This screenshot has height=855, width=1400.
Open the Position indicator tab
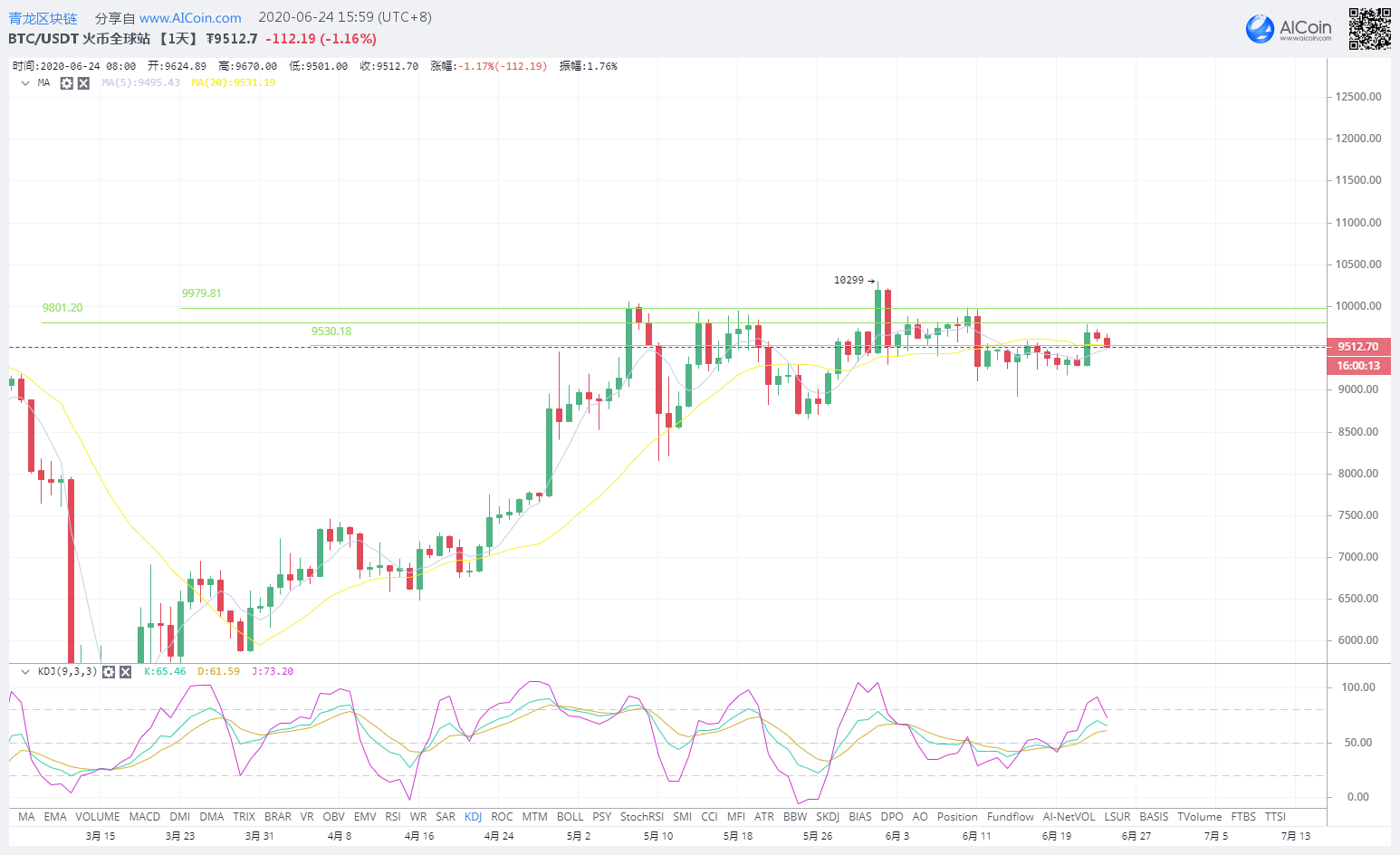coord(957,817)
